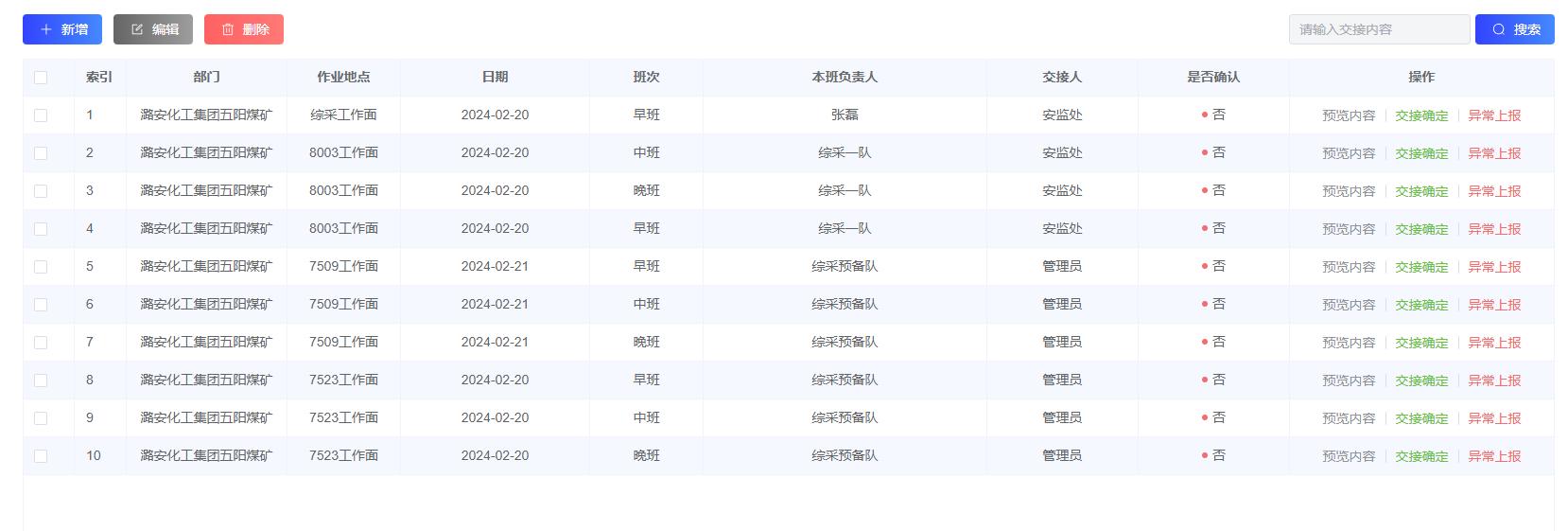Focus the 请输入交接内容 search field

click(1379, 29)
